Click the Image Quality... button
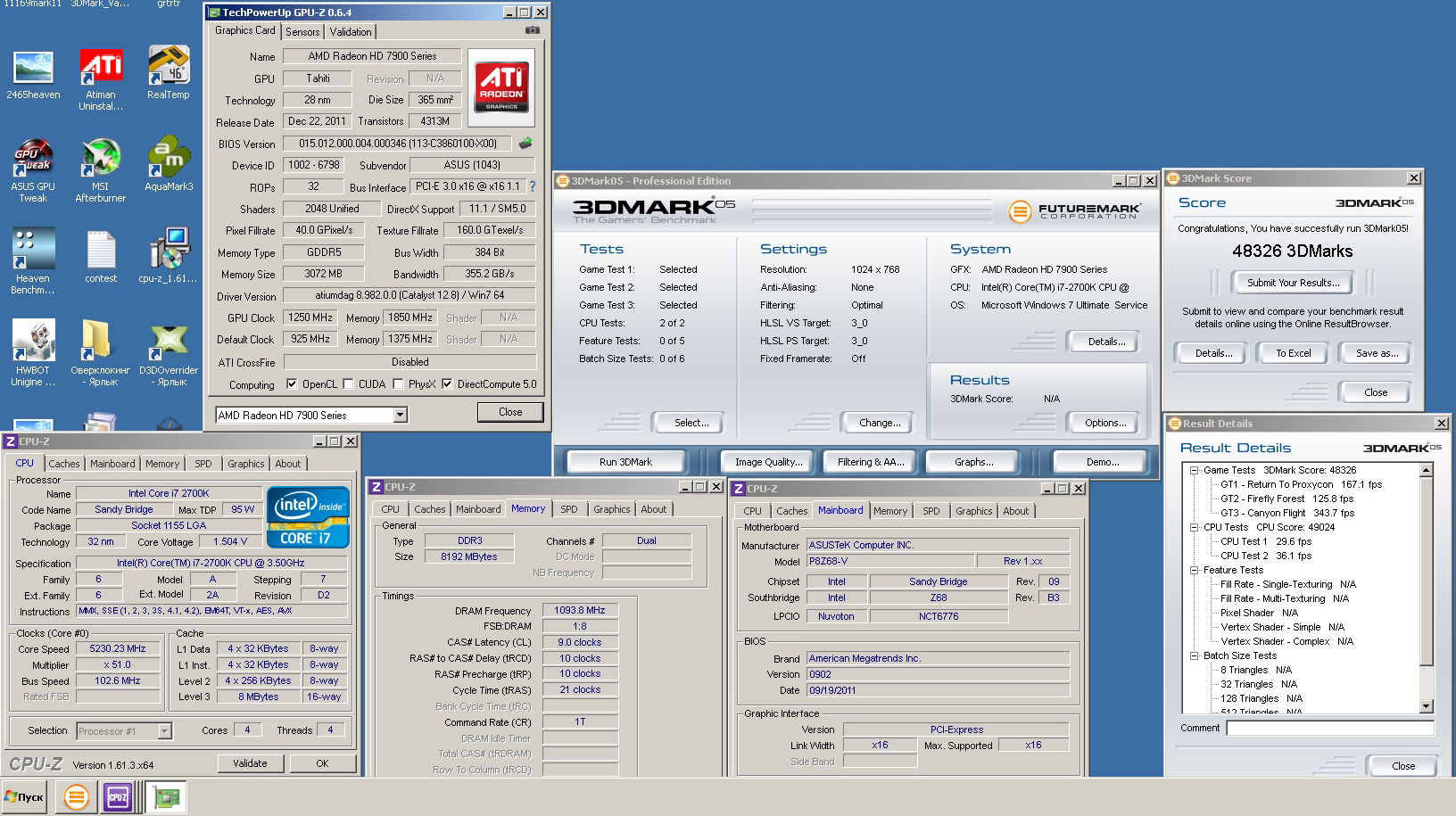Screen dimensions: 1456x816 pyautogui.click(x=769, y=462)
